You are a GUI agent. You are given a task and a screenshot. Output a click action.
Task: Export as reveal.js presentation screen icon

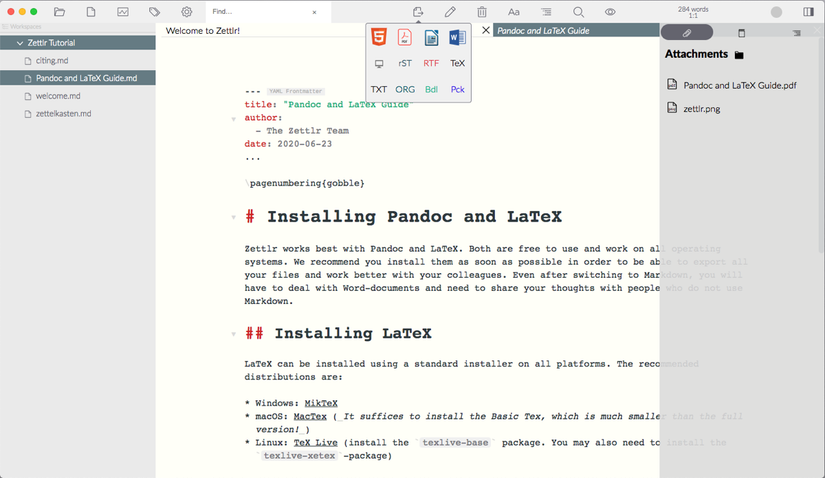pyautogui.click(x=379, y=64)
